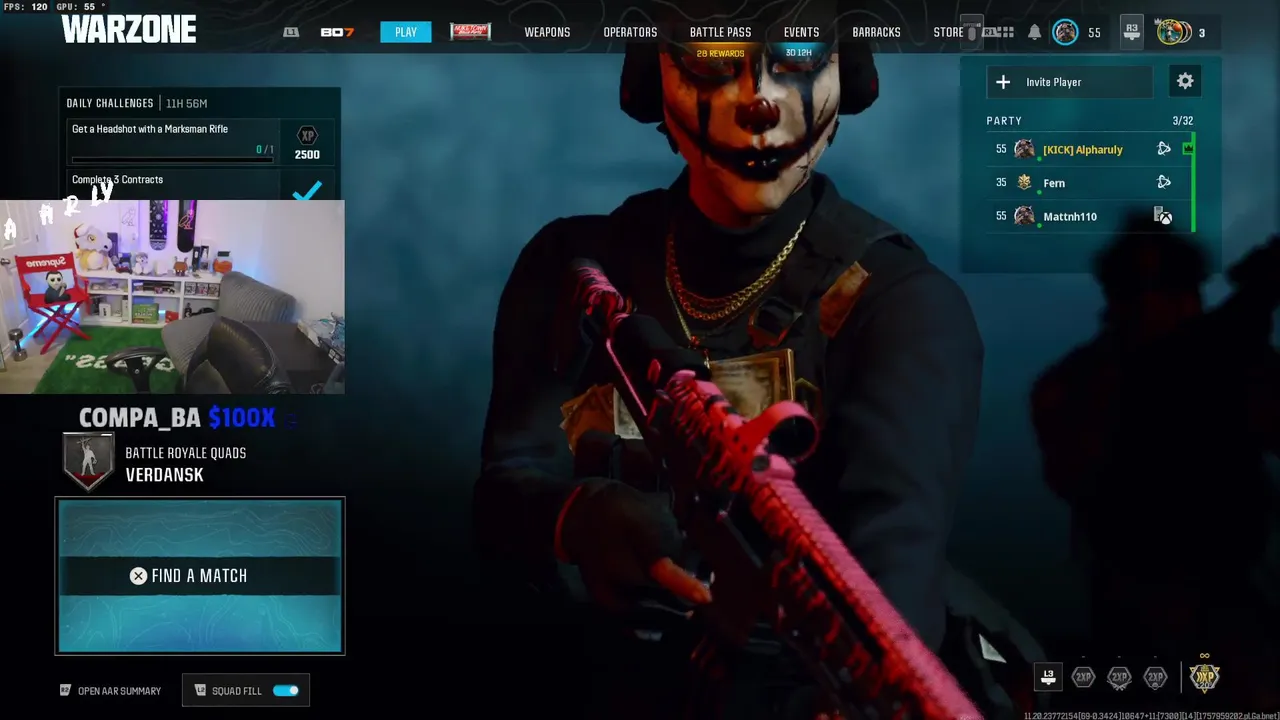This screenshot has width=1280, height=720.
Task: Open AAR Summary
Action: [110, 691]
